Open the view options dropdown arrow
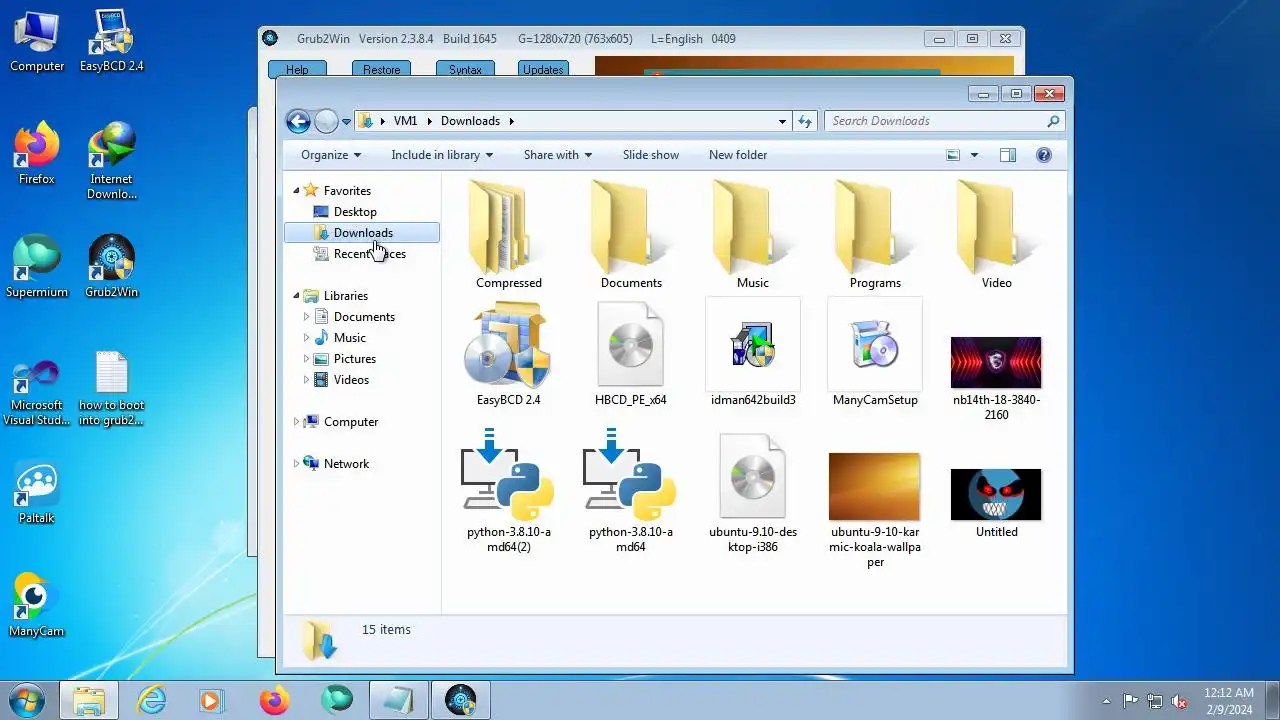Viewport: 1280px width, 720px height. pyautogui.click(x=974, y=155)
